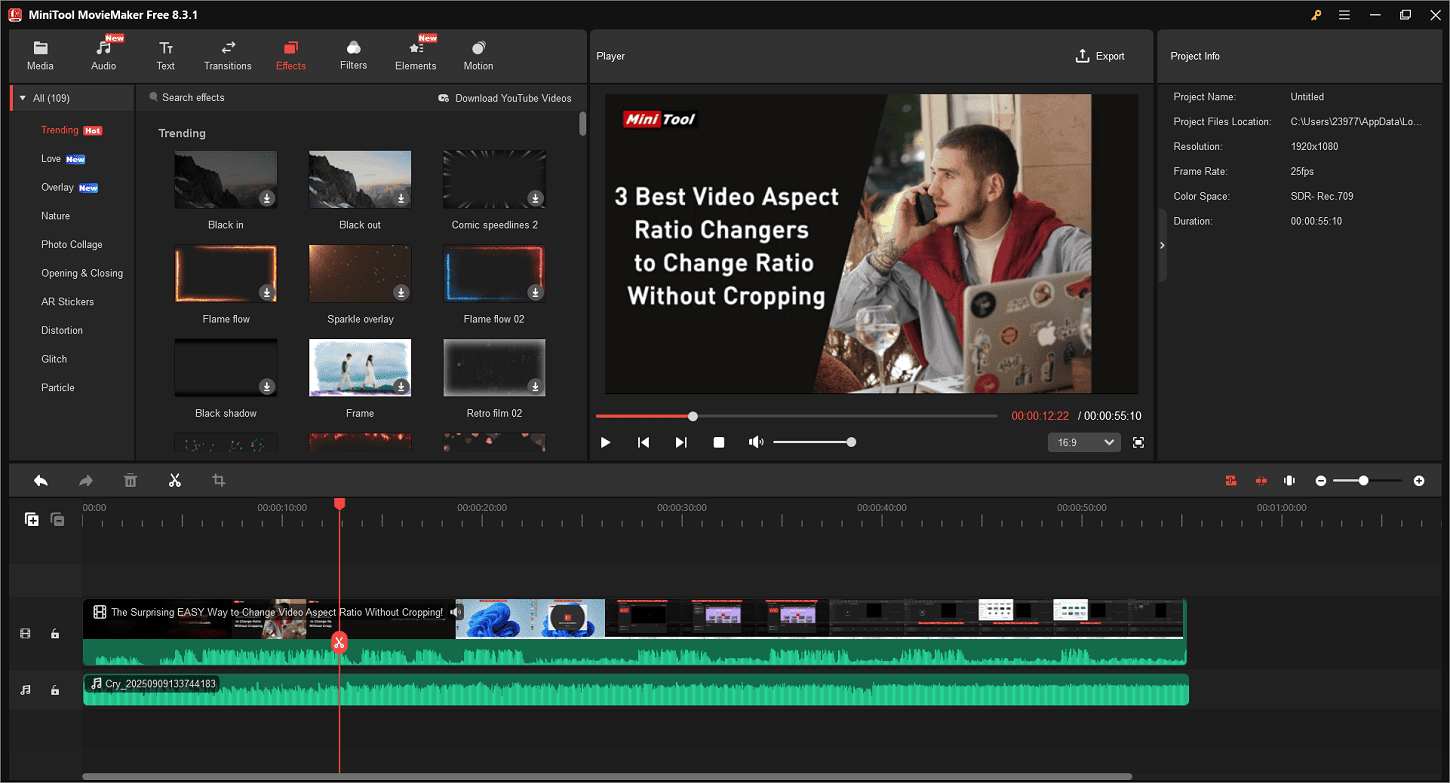The height and width of the screenshot is (783, 1450).
Task: Mute the player volume speaker icon
Action: coord(756,442)
